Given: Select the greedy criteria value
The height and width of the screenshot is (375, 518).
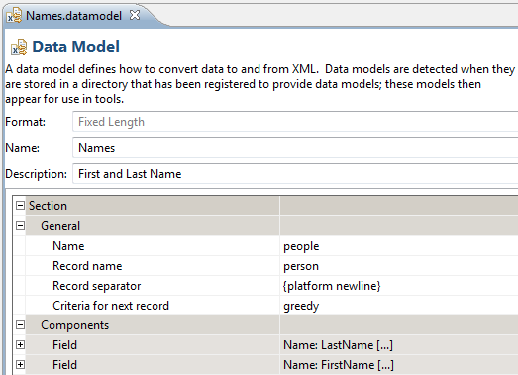Looking at the screenshot, I should click(301, 306).
